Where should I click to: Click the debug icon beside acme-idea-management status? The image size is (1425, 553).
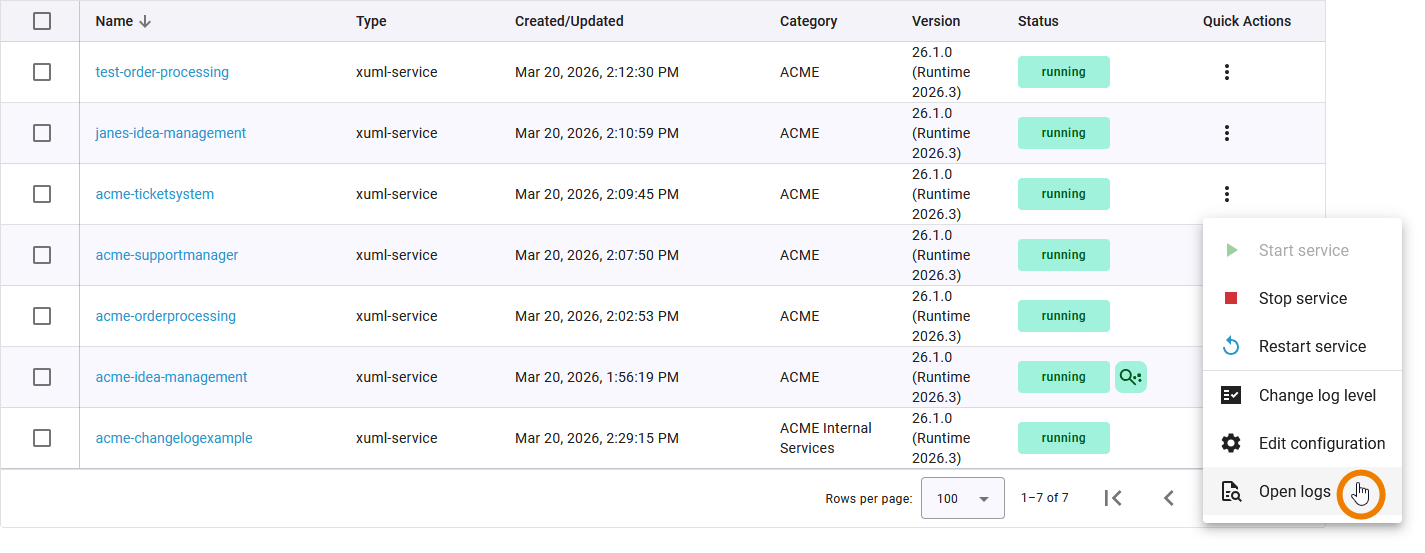pos(1131,377)
